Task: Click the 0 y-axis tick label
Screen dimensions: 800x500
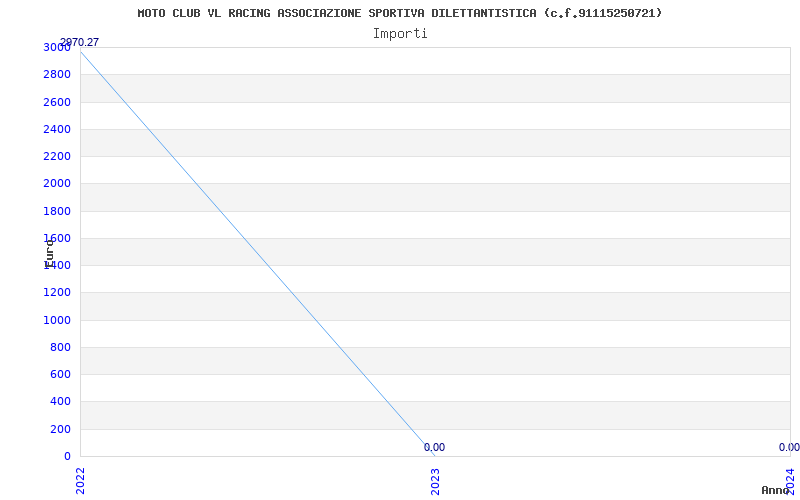Action: tap(67, 457)
